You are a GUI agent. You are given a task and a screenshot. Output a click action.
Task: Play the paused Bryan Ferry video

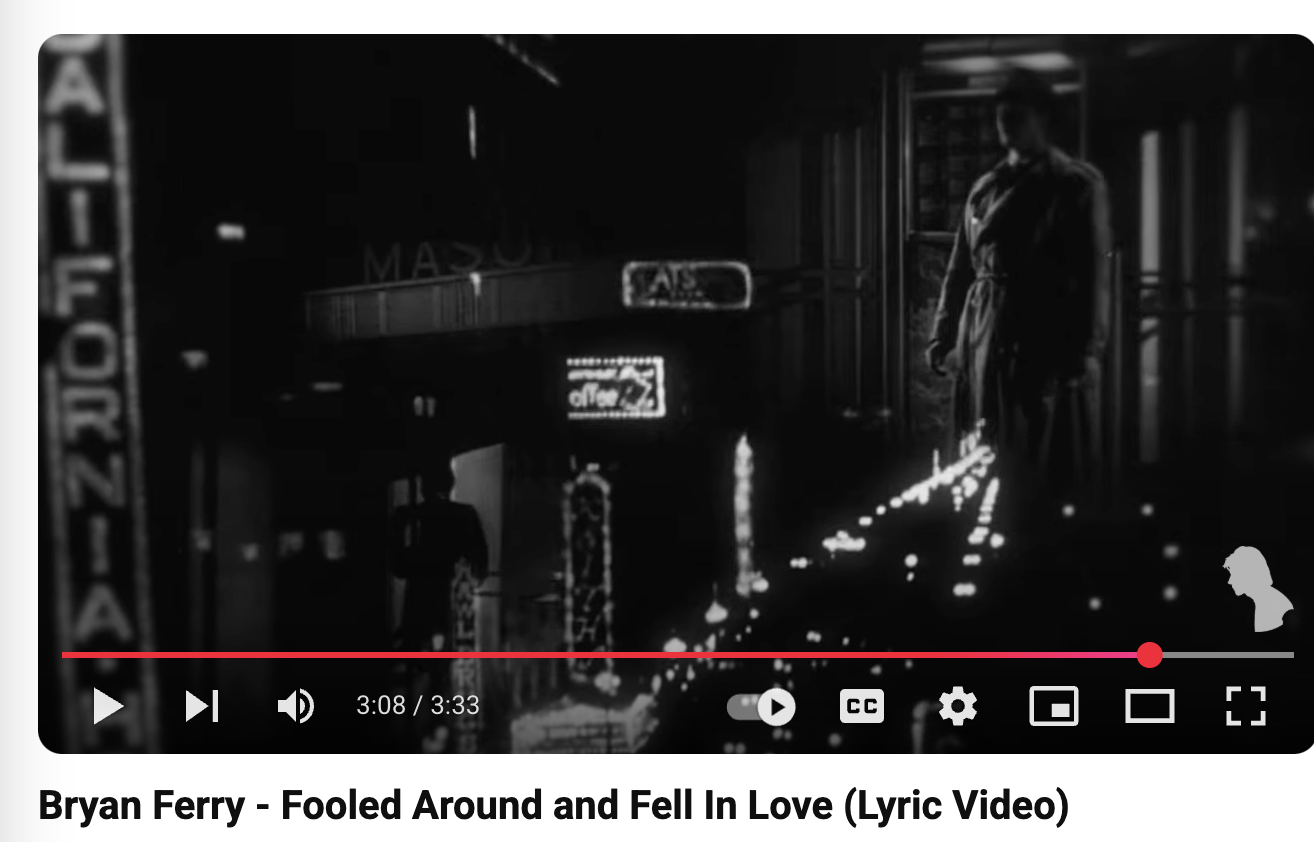click(x=108, y=706)
